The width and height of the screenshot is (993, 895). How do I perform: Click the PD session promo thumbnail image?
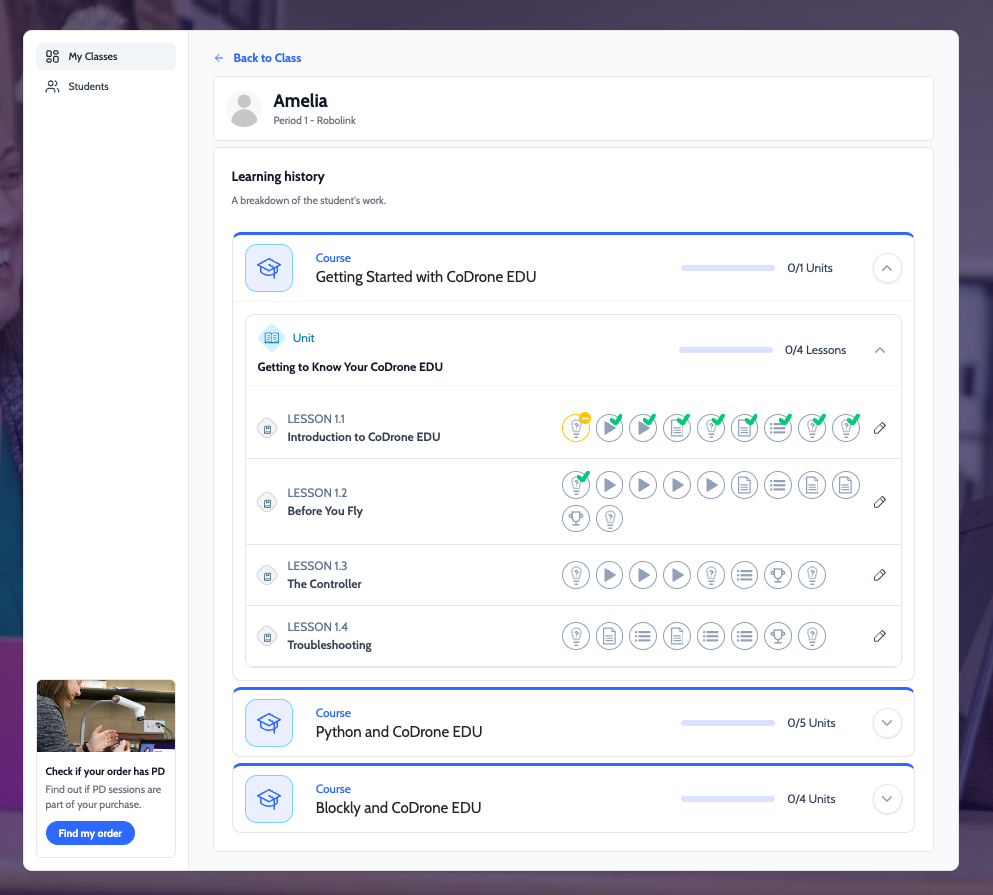(x=106, y=716)
